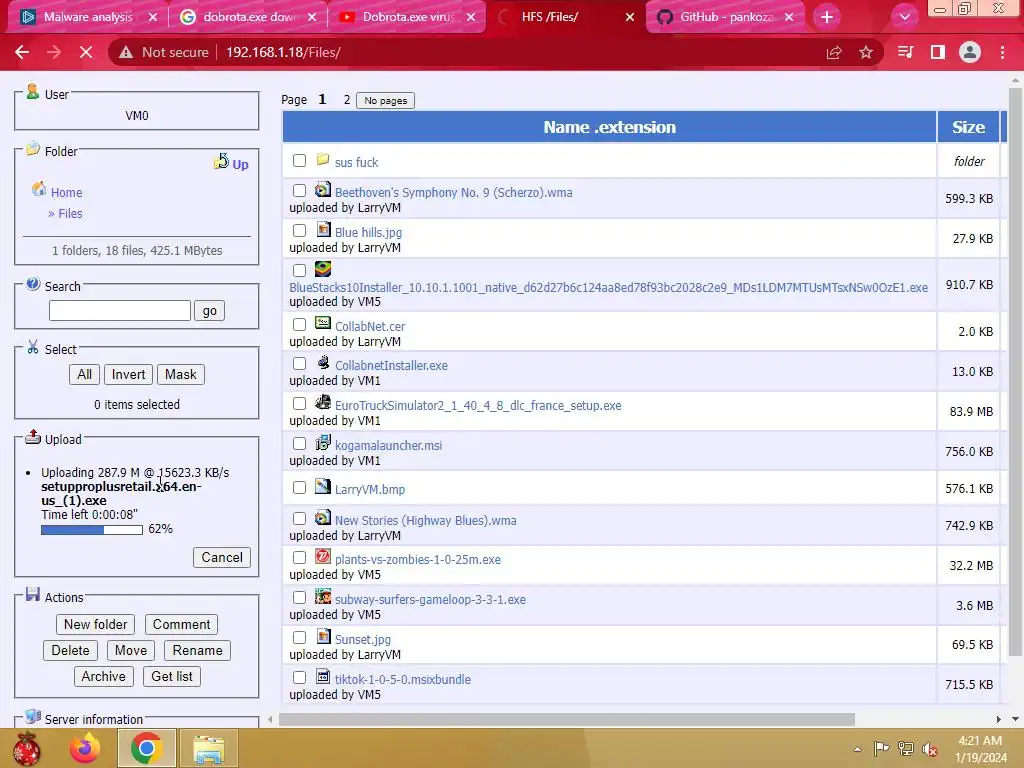Click the subway-surfers gameloop exe icon

click(323, 596)
